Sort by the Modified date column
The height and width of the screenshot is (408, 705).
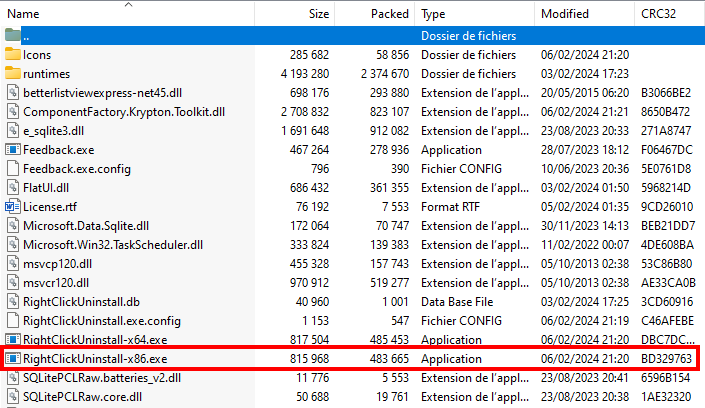point(565,15)
